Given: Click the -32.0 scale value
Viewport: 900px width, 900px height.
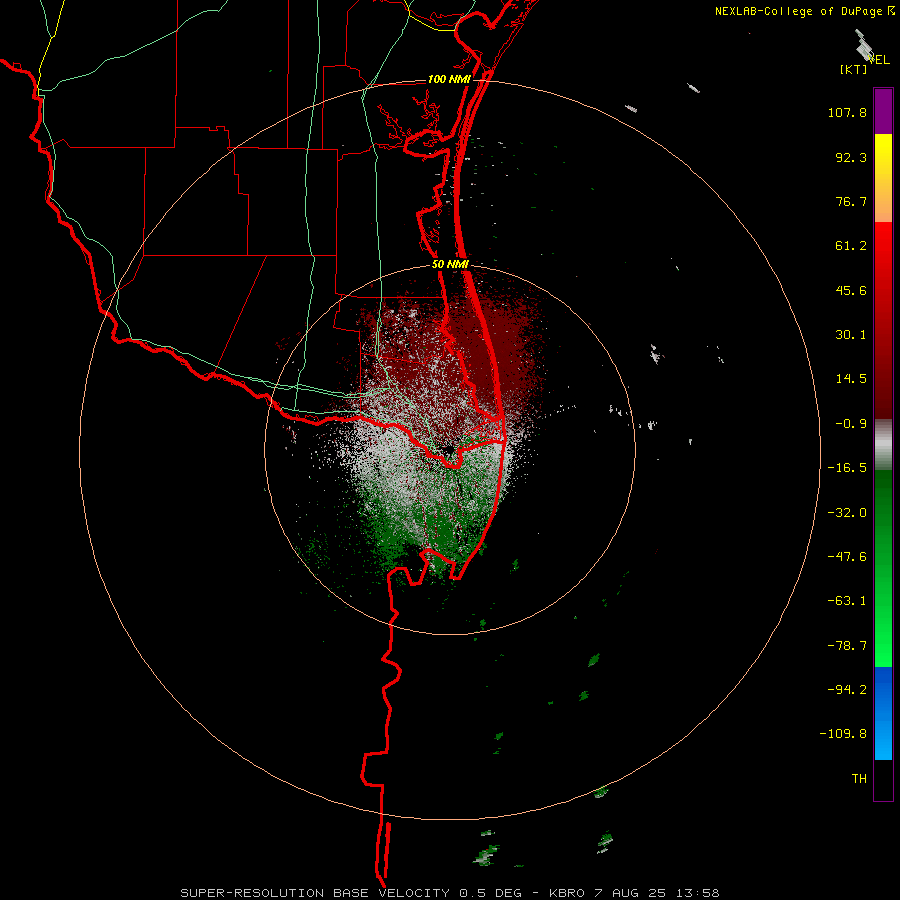Looking at the screenshot, I should (847, 513).
